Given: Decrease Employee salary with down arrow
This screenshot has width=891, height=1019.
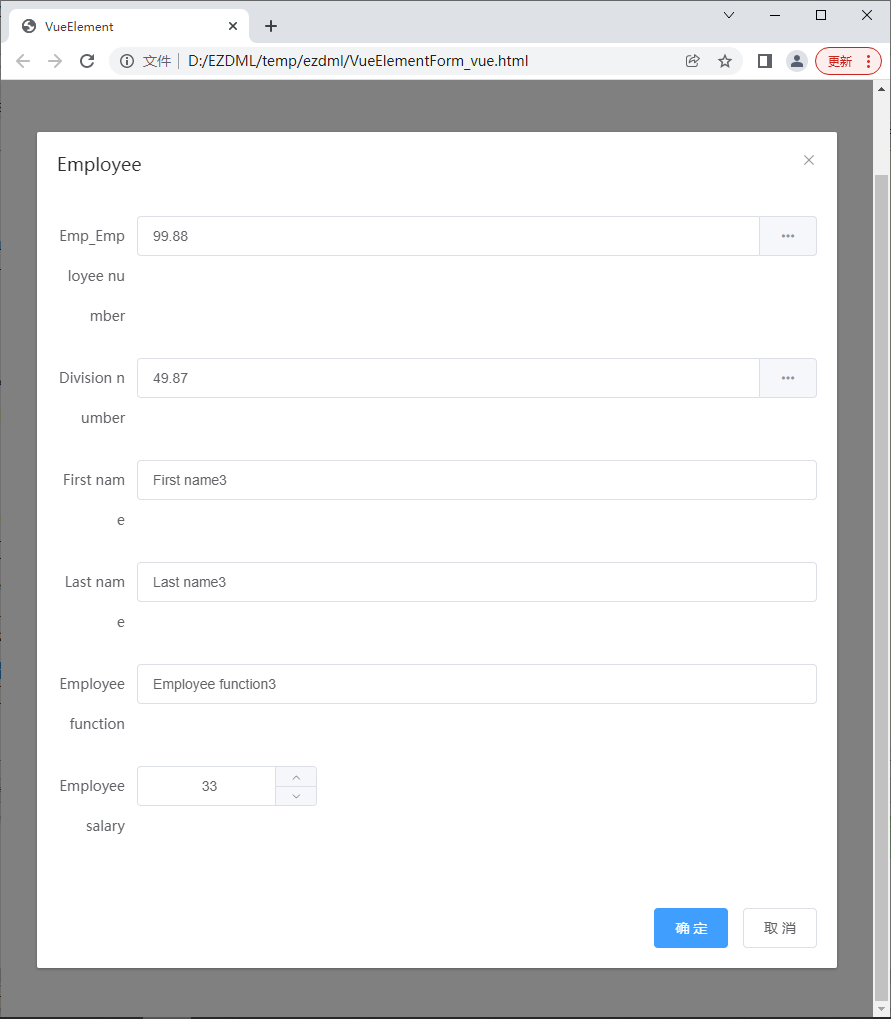Looking at the screenshot, I should (x=296, y=796).
